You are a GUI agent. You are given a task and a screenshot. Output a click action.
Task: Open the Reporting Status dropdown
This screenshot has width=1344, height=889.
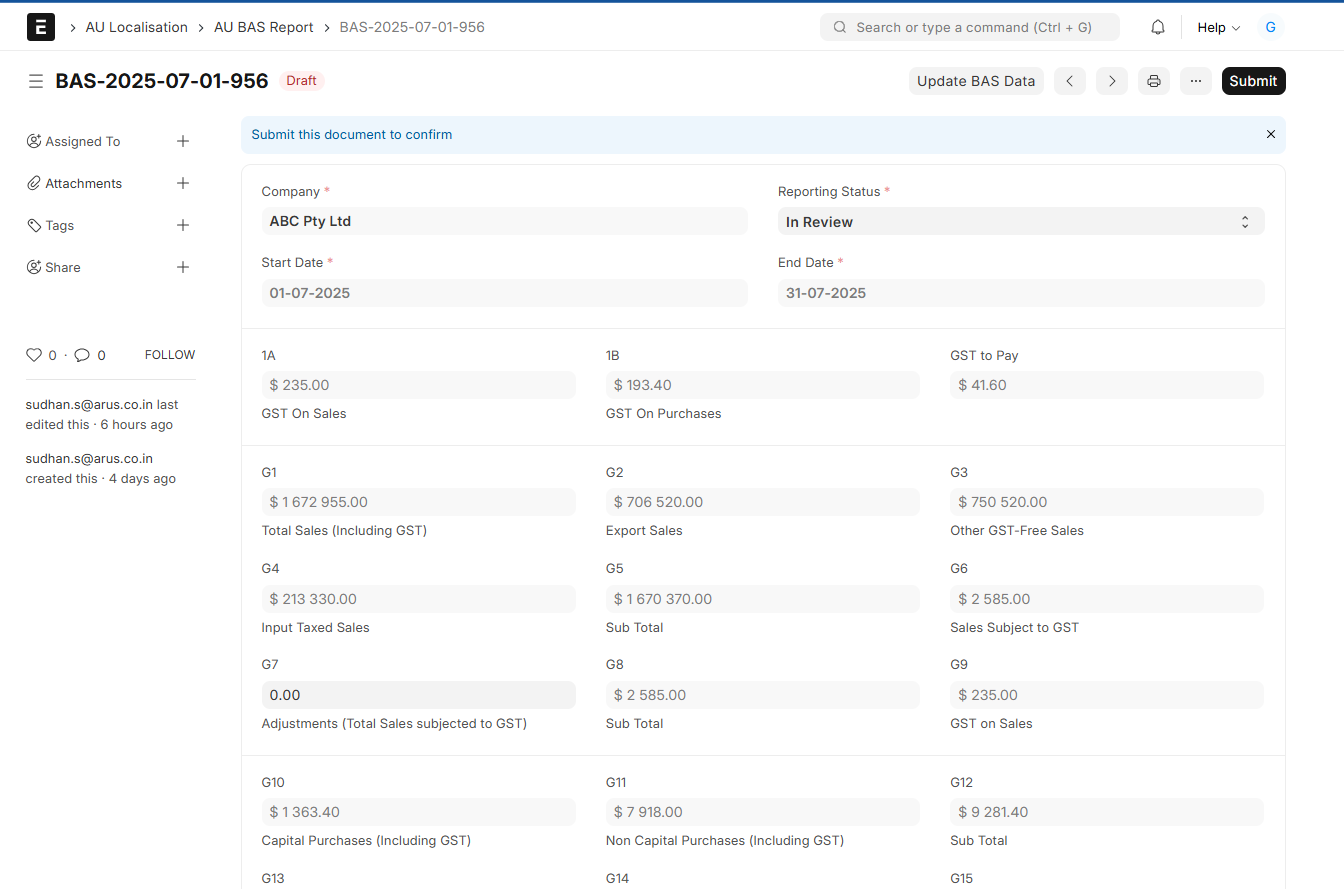[1020, 222]
